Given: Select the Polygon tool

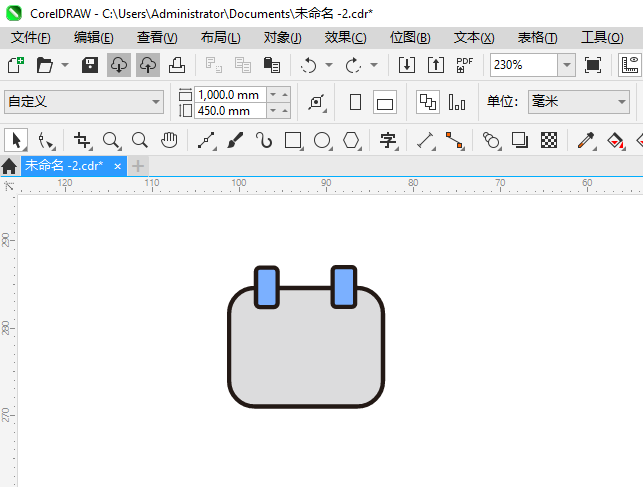Looking at the screenshot, I should (351, 140).
